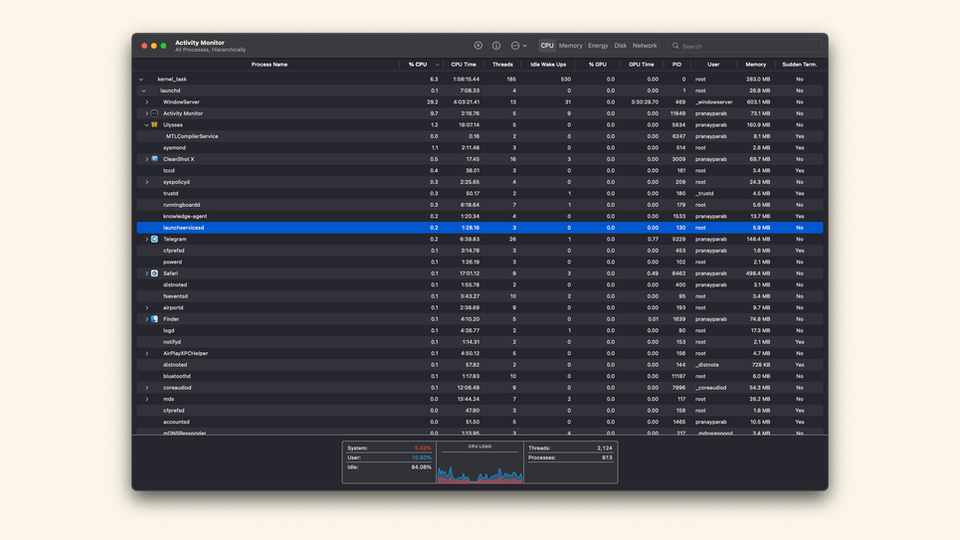Sort by Memory column header
960x540 pixels.
(756, 64)
